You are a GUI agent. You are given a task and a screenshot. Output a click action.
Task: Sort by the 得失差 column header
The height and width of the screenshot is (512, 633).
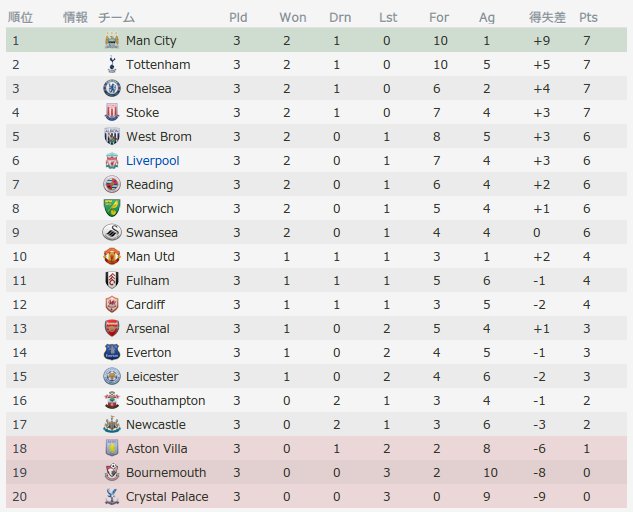(547, 17)
